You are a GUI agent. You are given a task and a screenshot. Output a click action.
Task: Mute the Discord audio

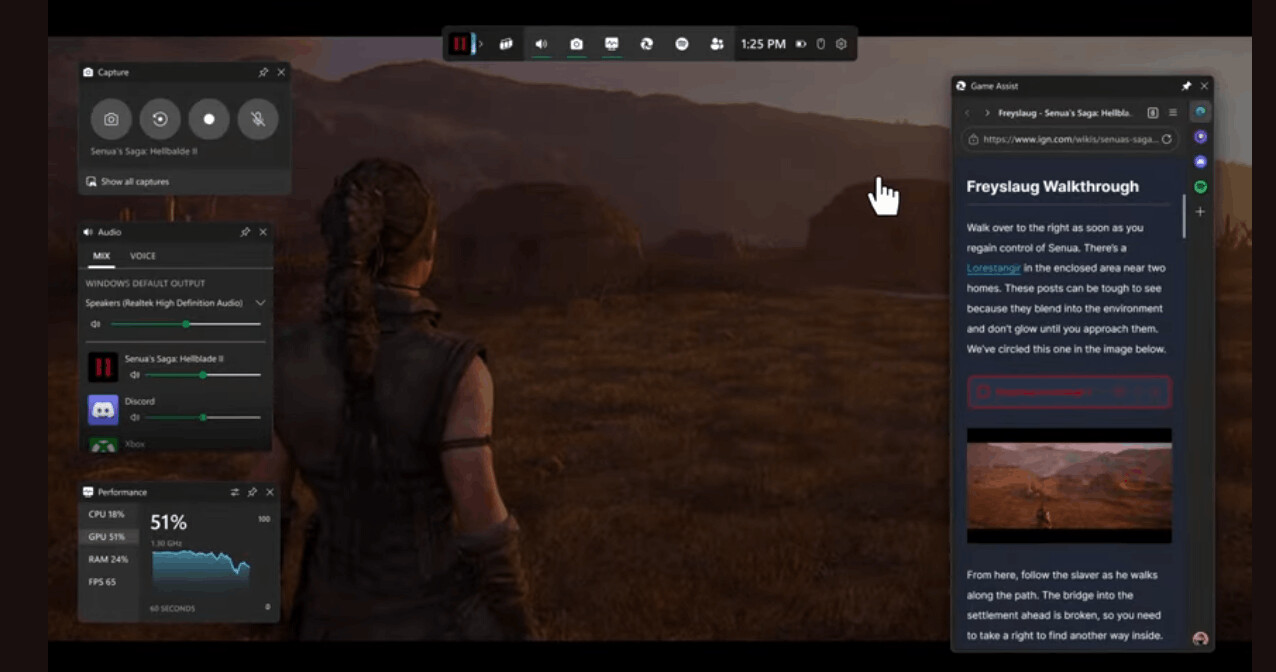(134, 417)
